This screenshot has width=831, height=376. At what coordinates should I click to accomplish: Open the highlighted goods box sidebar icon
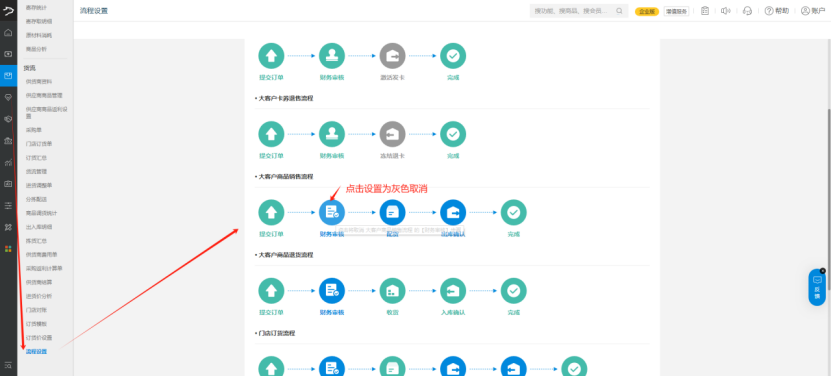(x=8, y=75)
